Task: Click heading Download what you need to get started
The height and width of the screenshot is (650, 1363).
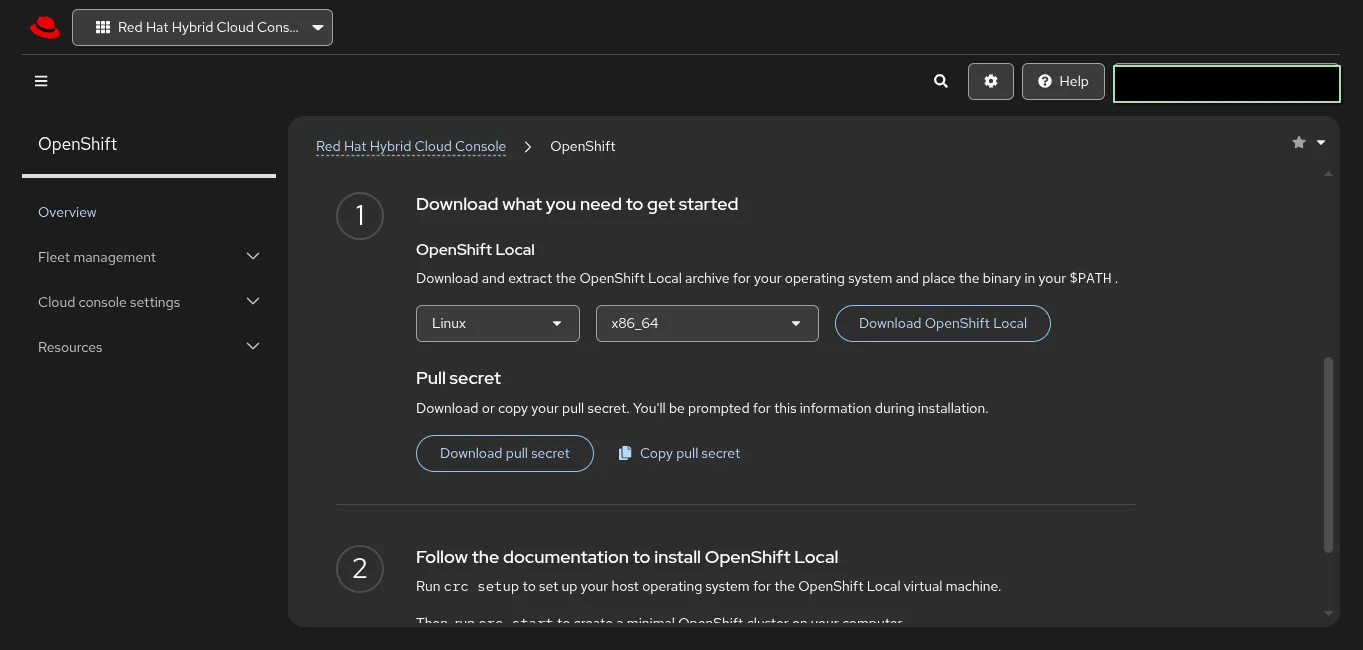Action: coord(577,204)
